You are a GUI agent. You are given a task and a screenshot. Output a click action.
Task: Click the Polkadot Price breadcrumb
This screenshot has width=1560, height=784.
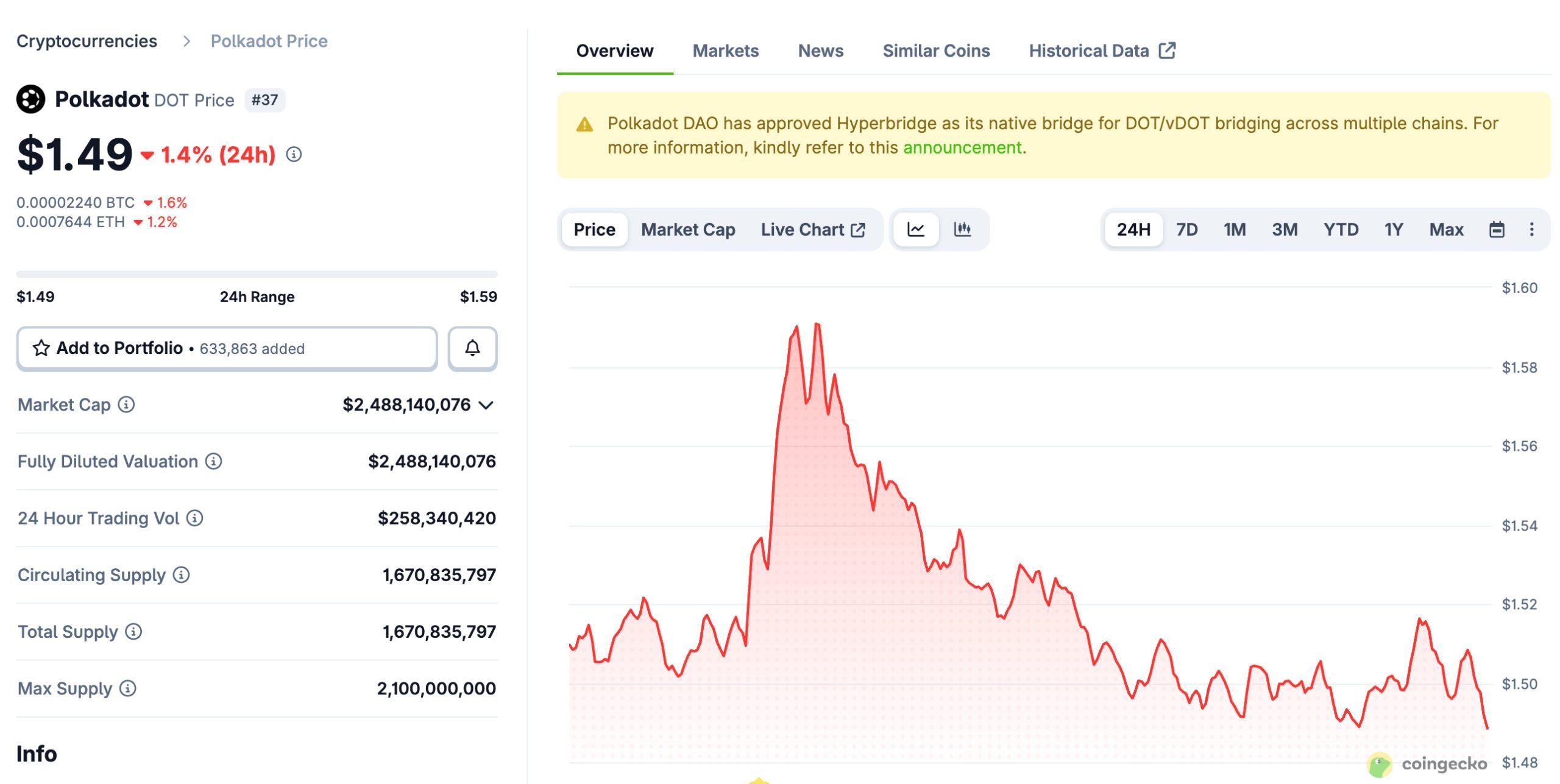pyautogui.click(x=269, y=41)
